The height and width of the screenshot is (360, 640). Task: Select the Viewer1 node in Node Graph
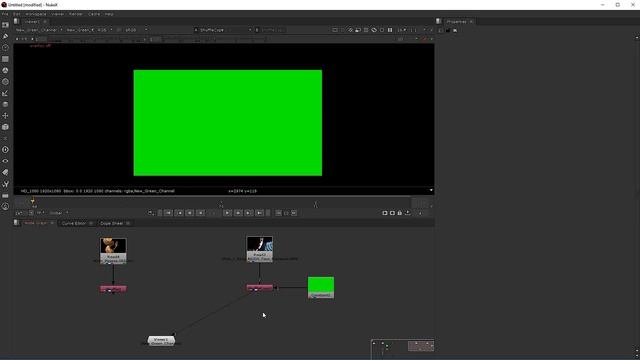point(161,340)
